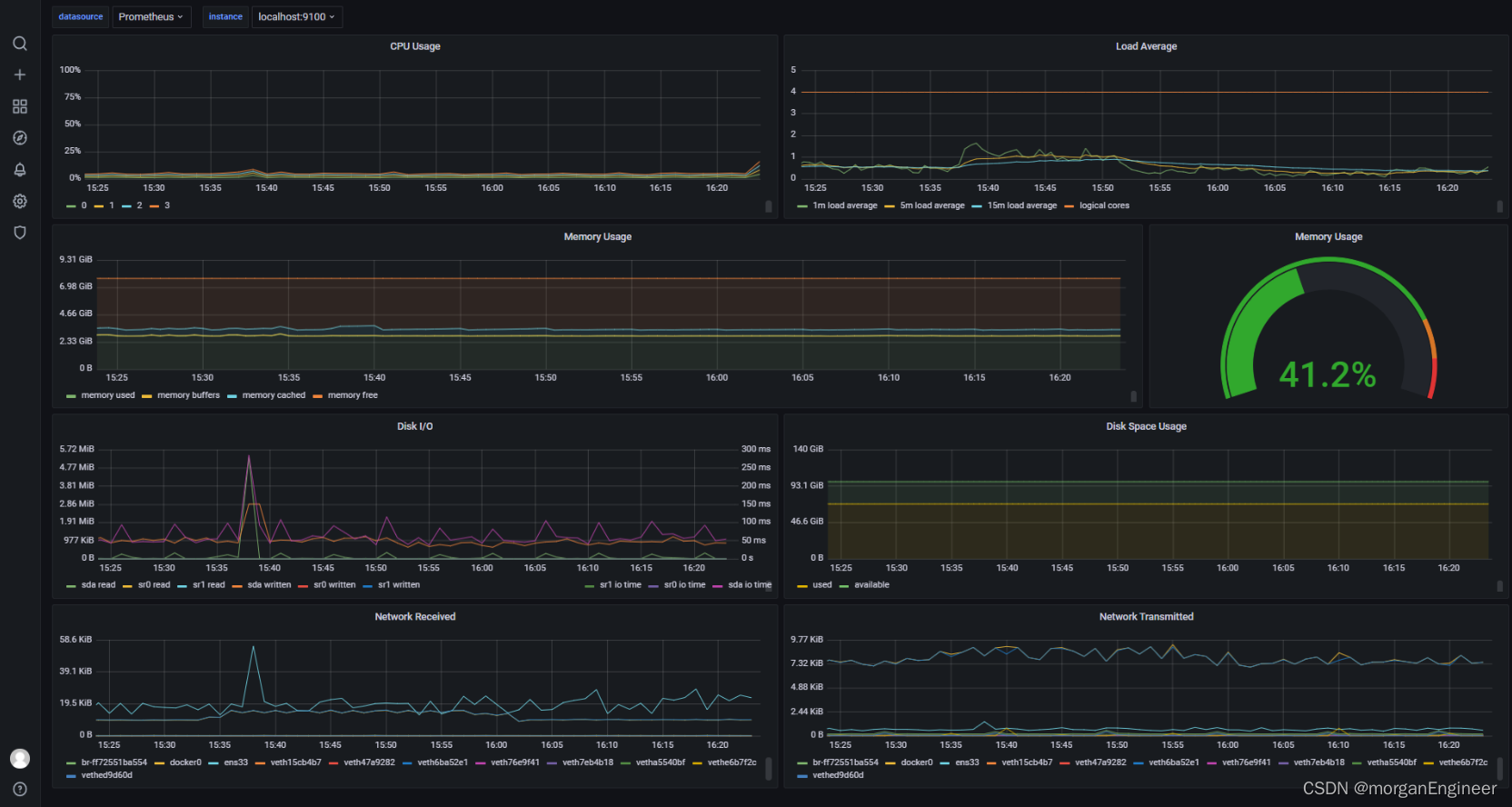Screen dimensions: 1512x807
Task: Toggle sda io time series in legend
Action: pos(750,585)
